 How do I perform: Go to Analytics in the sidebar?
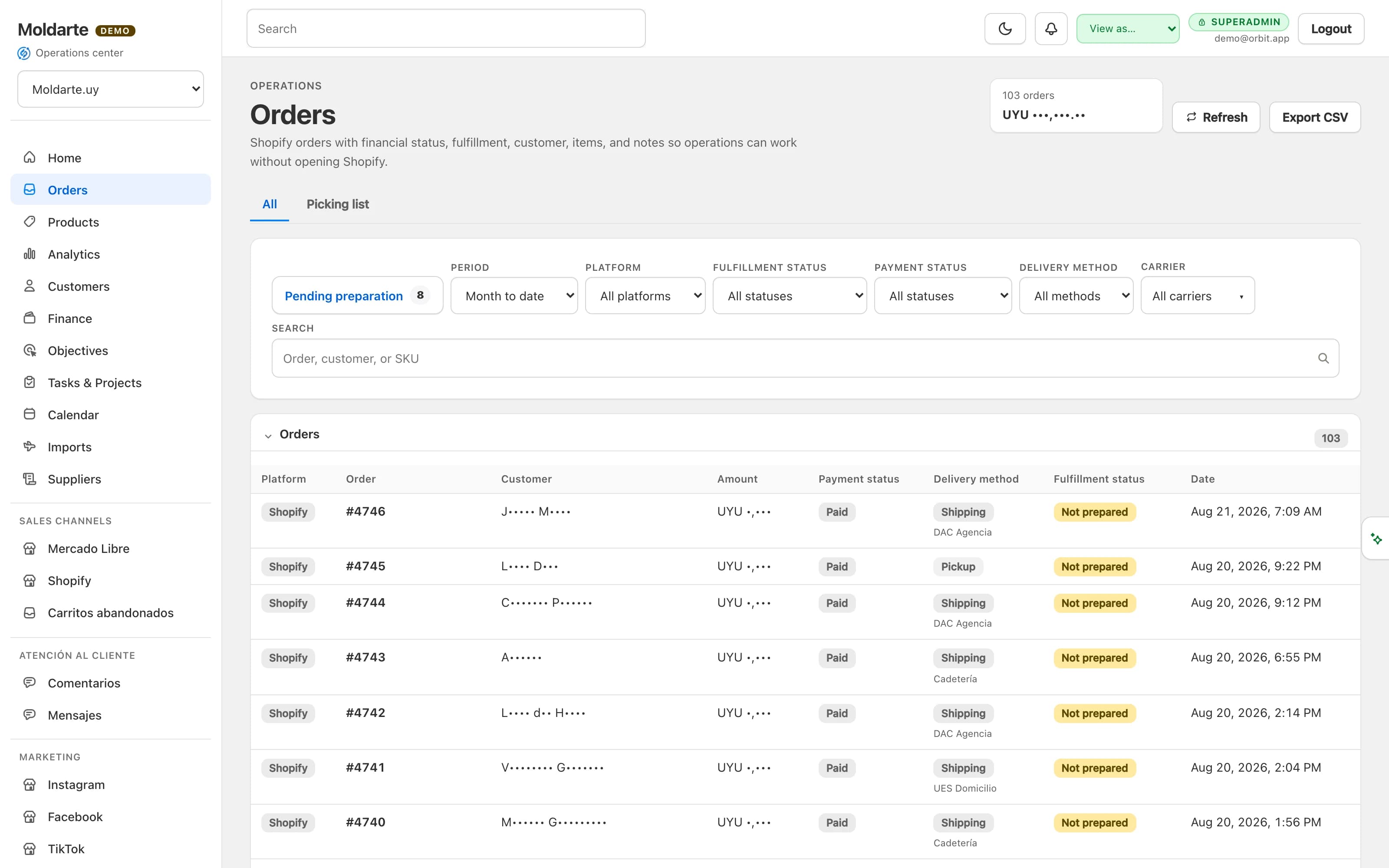point(111,254)
